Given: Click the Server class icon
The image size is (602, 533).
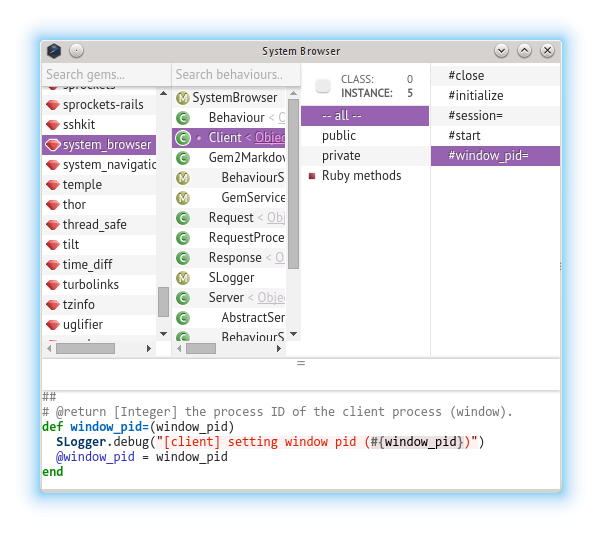Looking at the screenshot, I should coord(183,298).
